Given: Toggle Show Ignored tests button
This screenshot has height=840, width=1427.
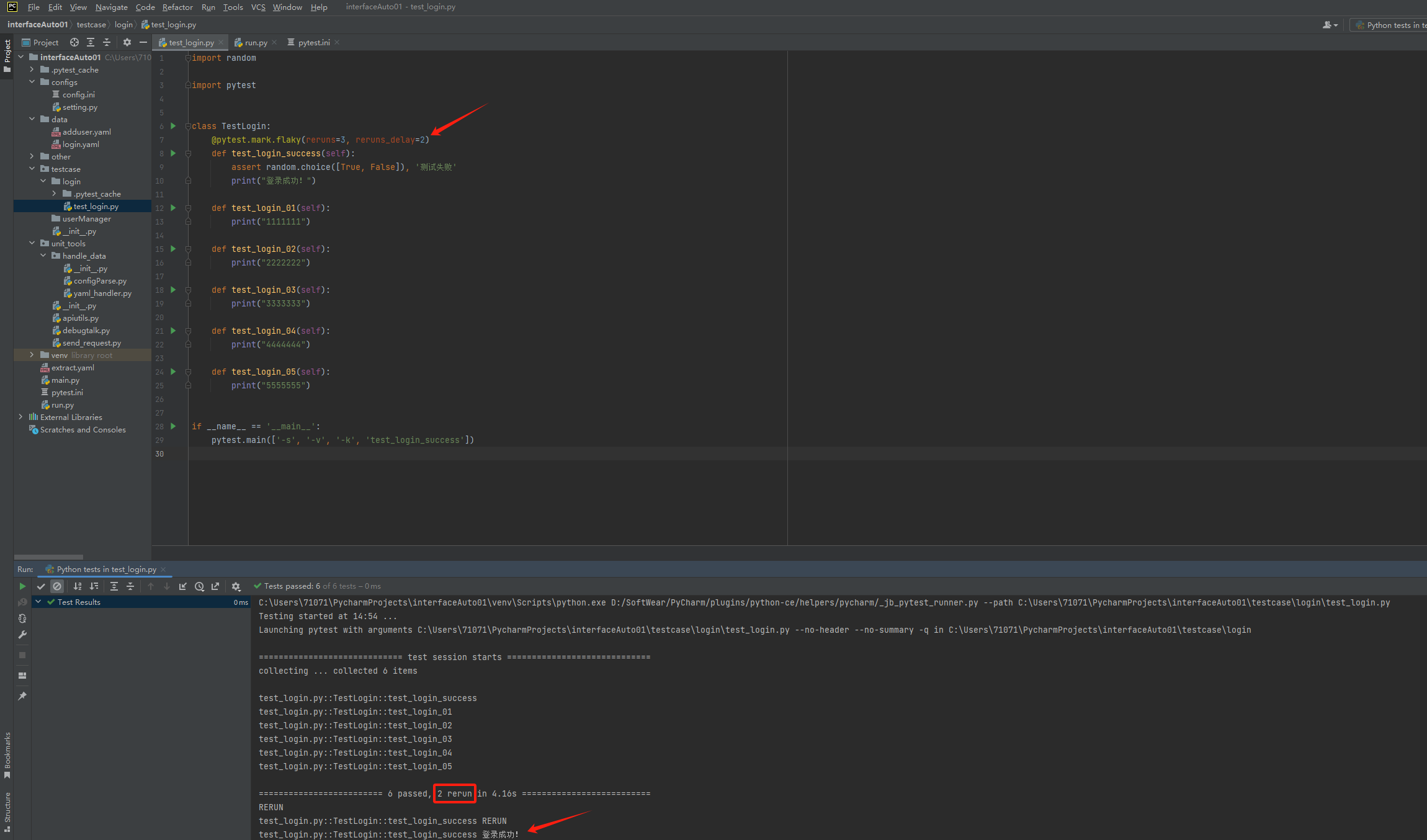Looking at the screenshot, I should (57, 586).
